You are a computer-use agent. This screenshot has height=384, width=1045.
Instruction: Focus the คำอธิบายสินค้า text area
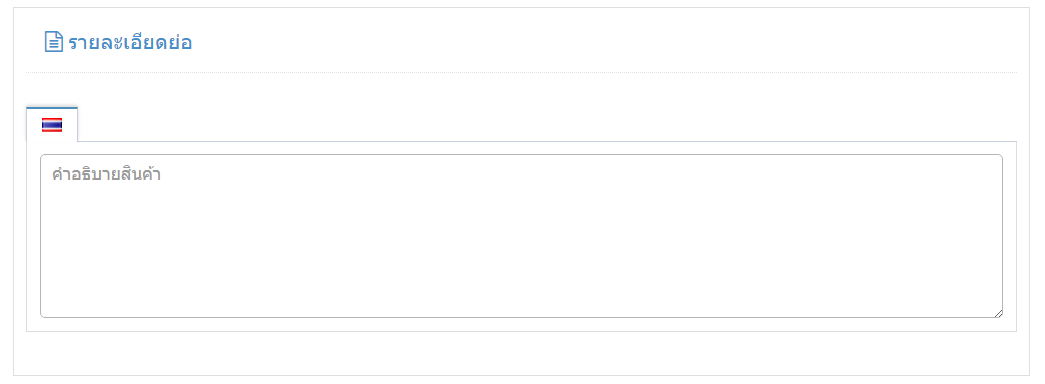pos(521,236)
